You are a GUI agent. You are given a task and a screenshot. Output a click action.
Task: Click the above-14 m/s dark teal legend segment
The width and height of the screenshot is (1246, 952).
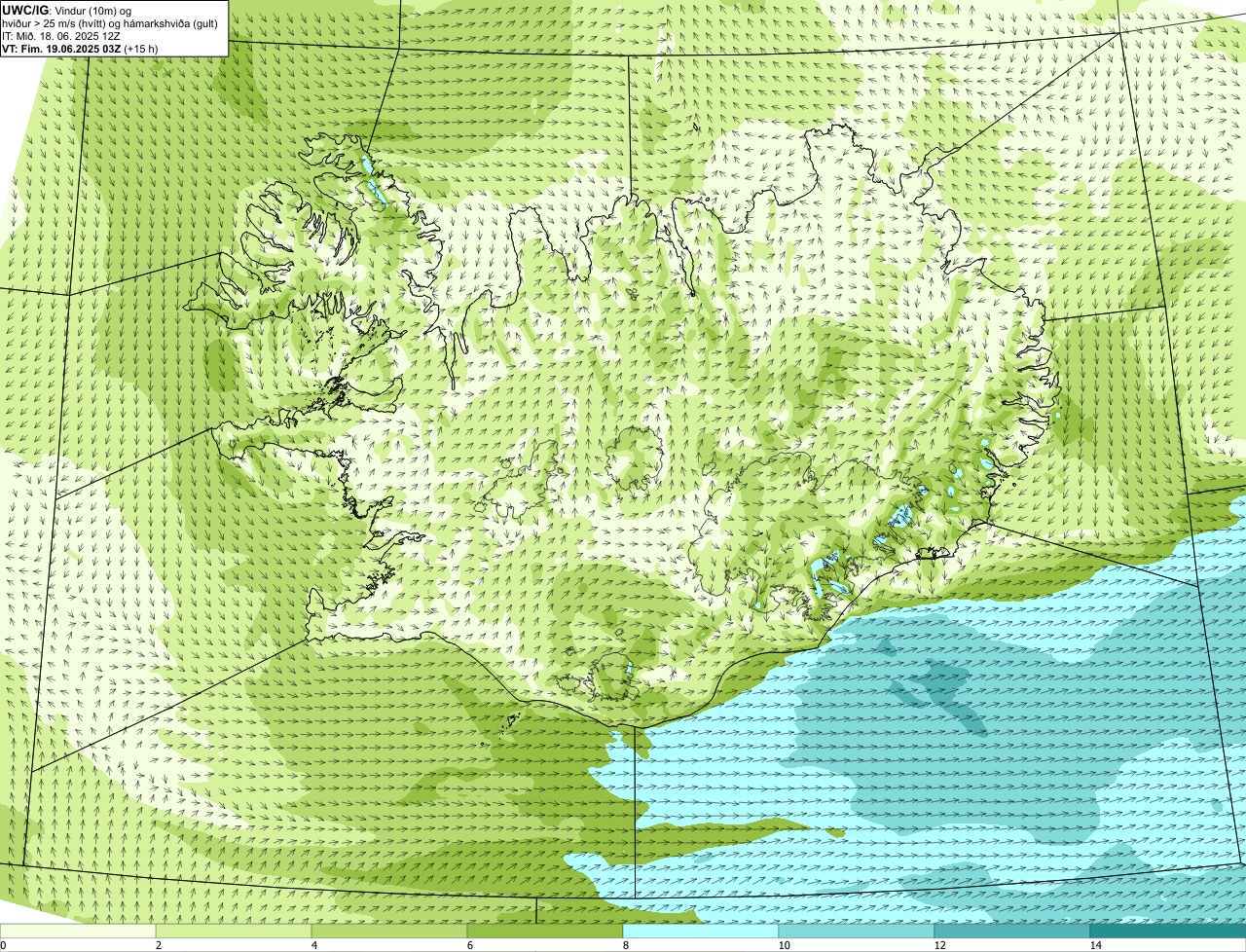tap(1168, 931)
